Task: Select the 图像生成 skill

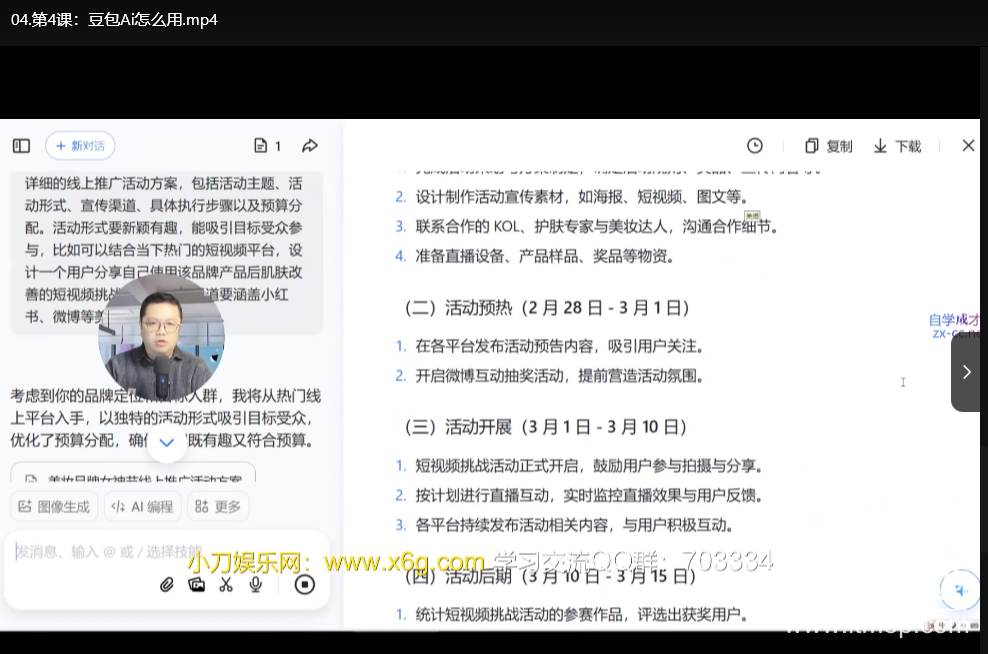Action: point(54,506)
